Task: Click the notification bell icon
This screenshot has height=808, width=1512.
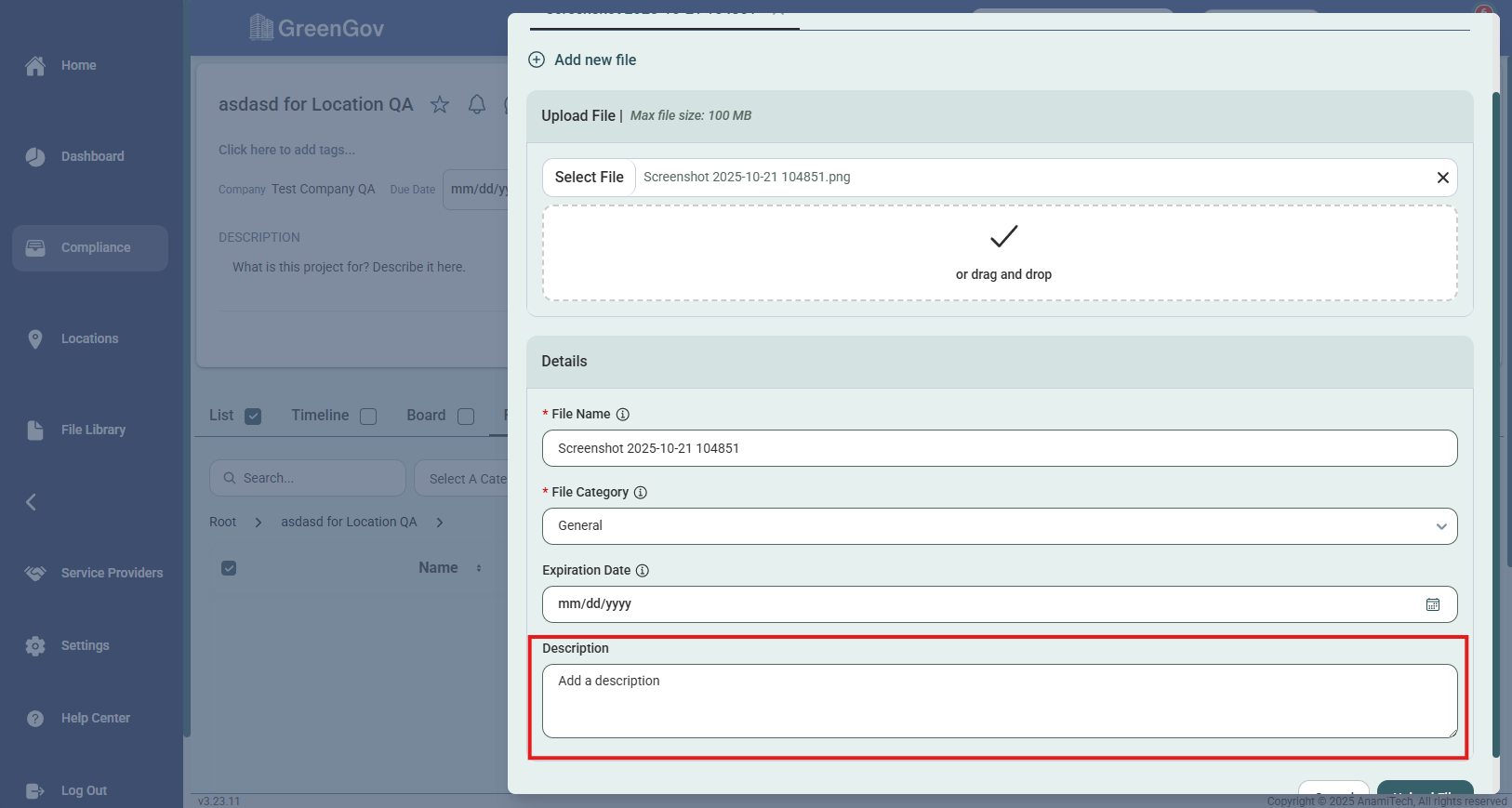Action: point(477,105)
